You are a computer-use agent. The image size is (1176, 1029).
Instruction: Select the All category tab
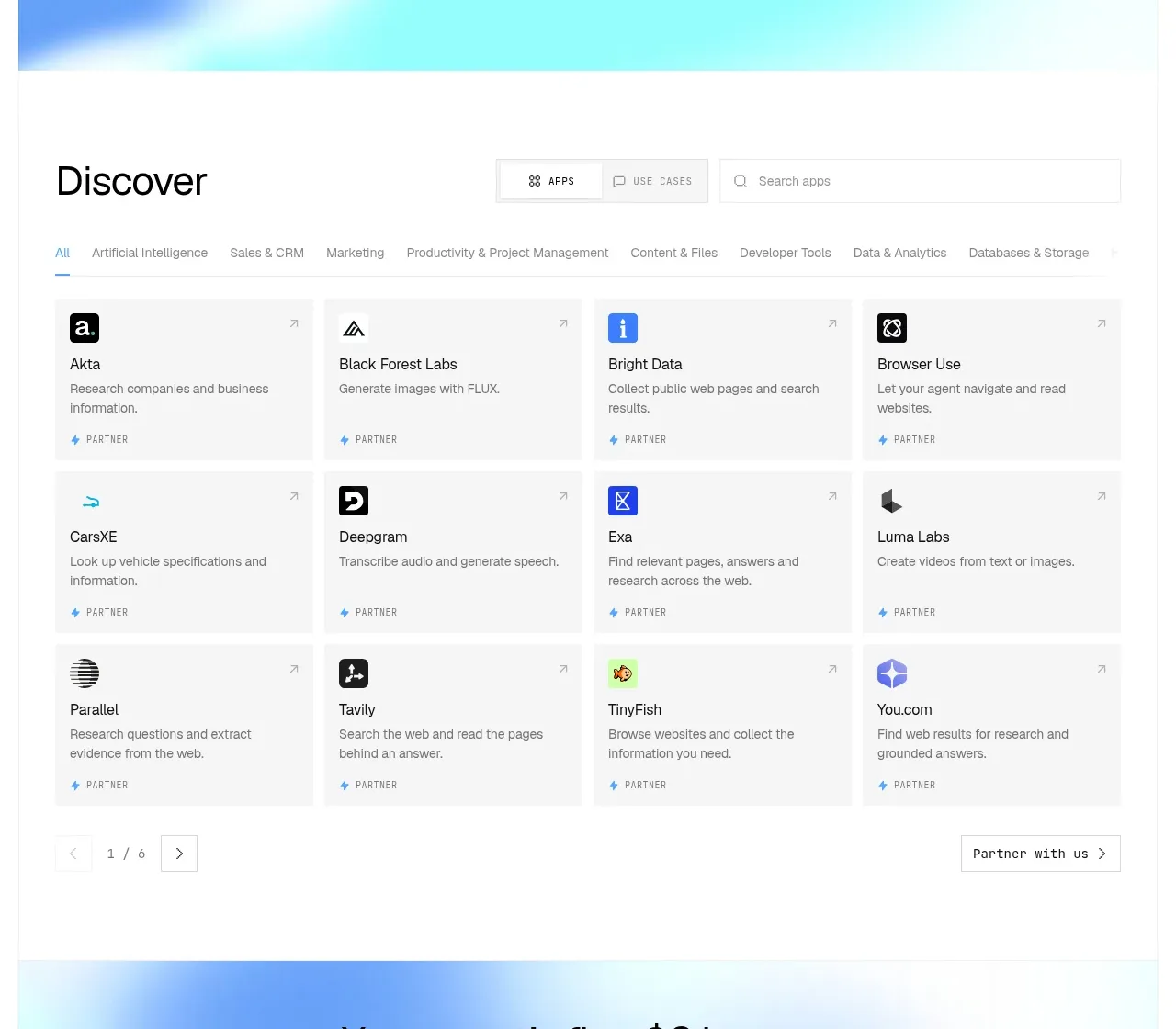[62, 253]
